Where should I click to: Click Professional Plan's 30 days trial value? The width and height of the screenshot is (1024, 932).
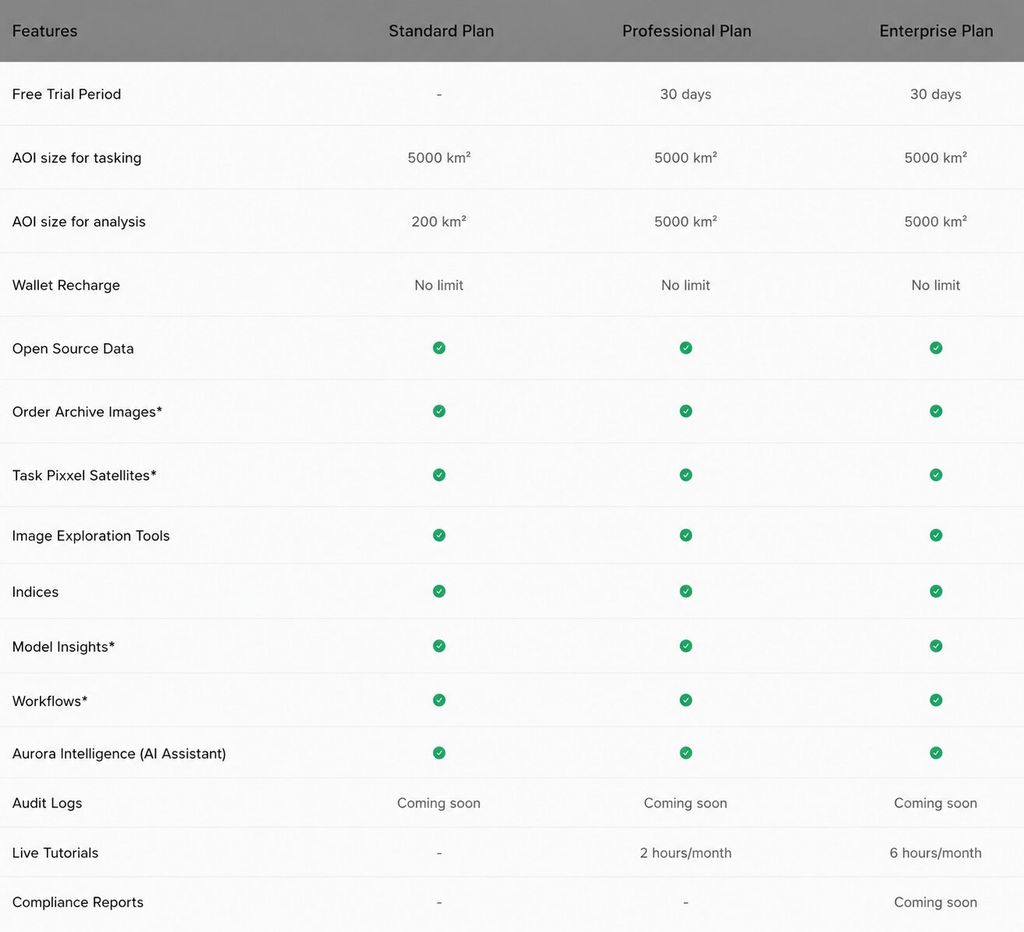pyautogui.click(x=686, y=94)
